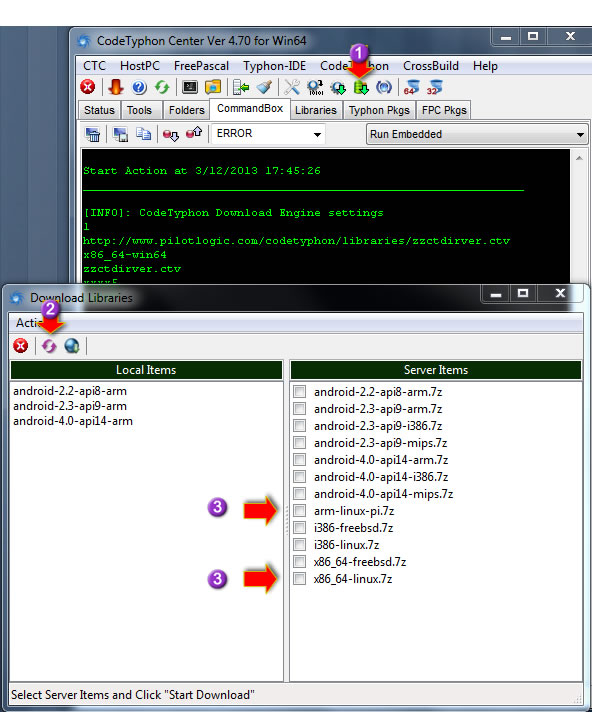Screen dimensions: 592x712
Task: Click the console scrollbar up arrow
Action: [579, 158]
